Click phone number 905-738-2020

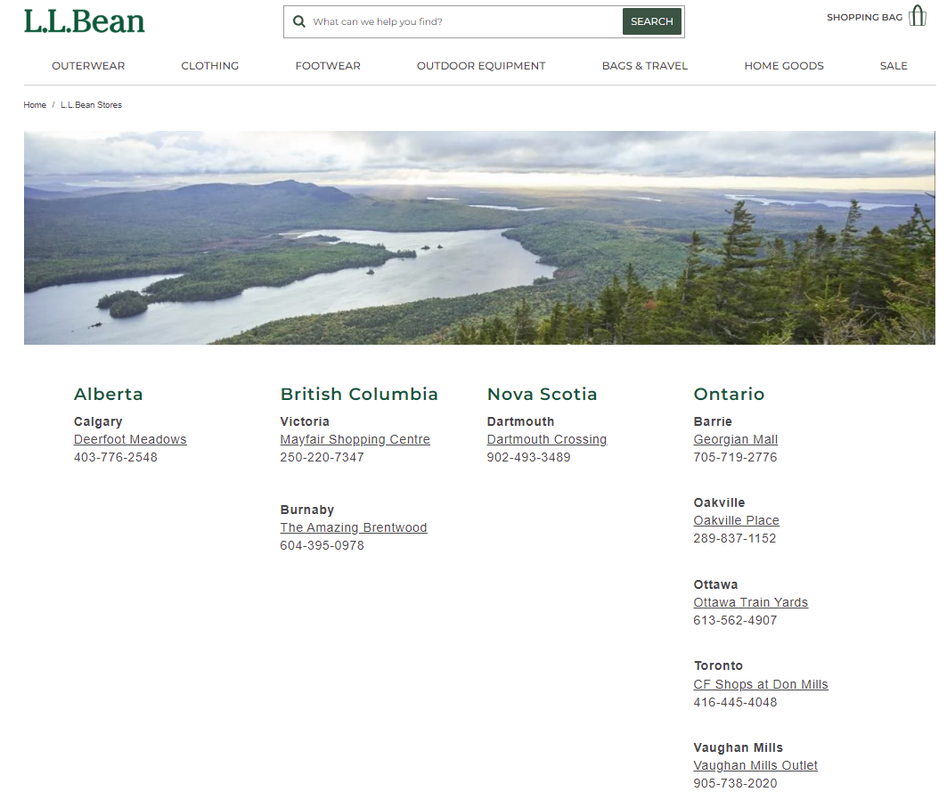tap(735, 783)
